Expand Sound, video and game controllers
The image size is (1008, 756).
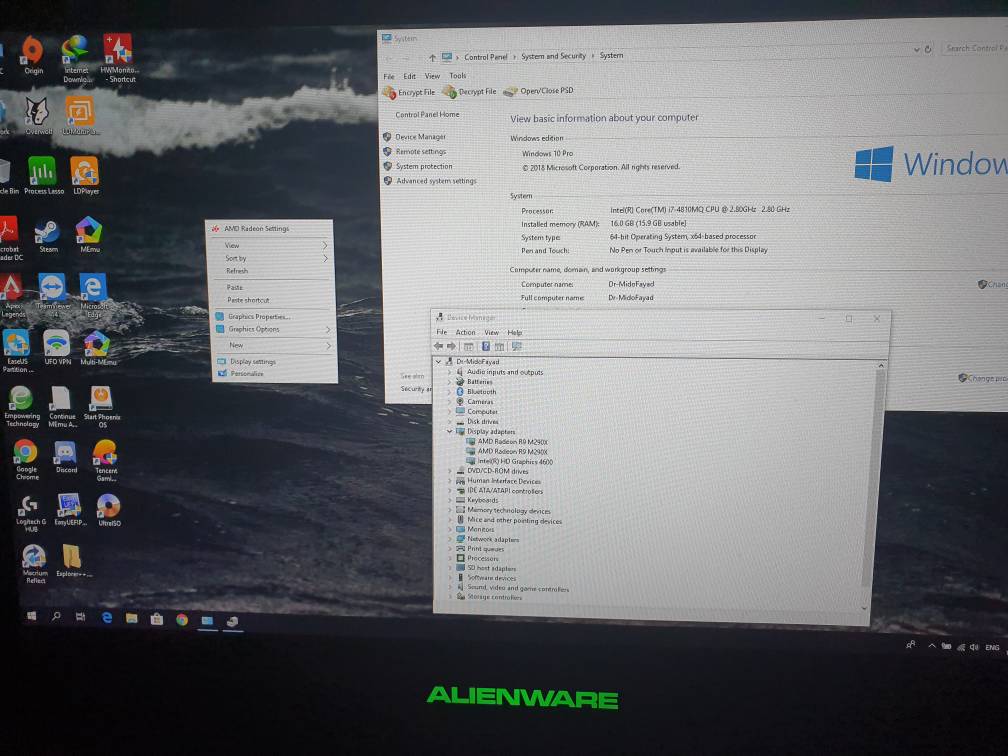[449, 588]
